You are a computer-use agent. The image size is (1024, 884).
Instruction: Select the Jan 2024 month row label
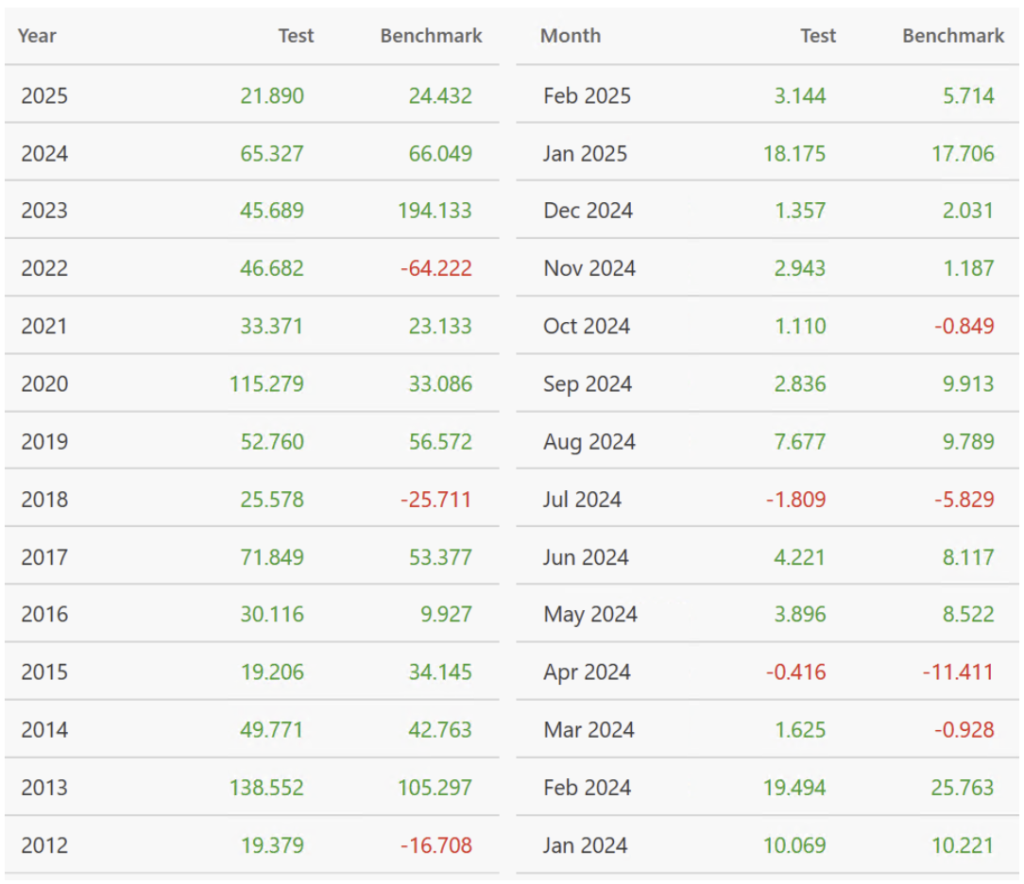click(x=585, y=846)
